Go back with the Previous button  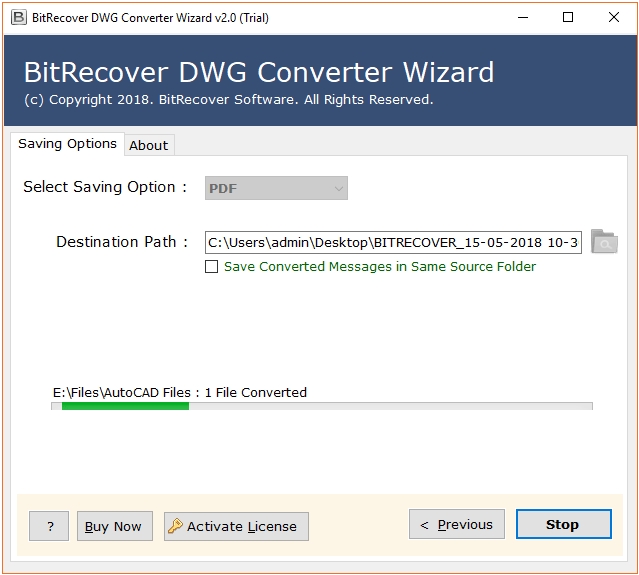456,524
